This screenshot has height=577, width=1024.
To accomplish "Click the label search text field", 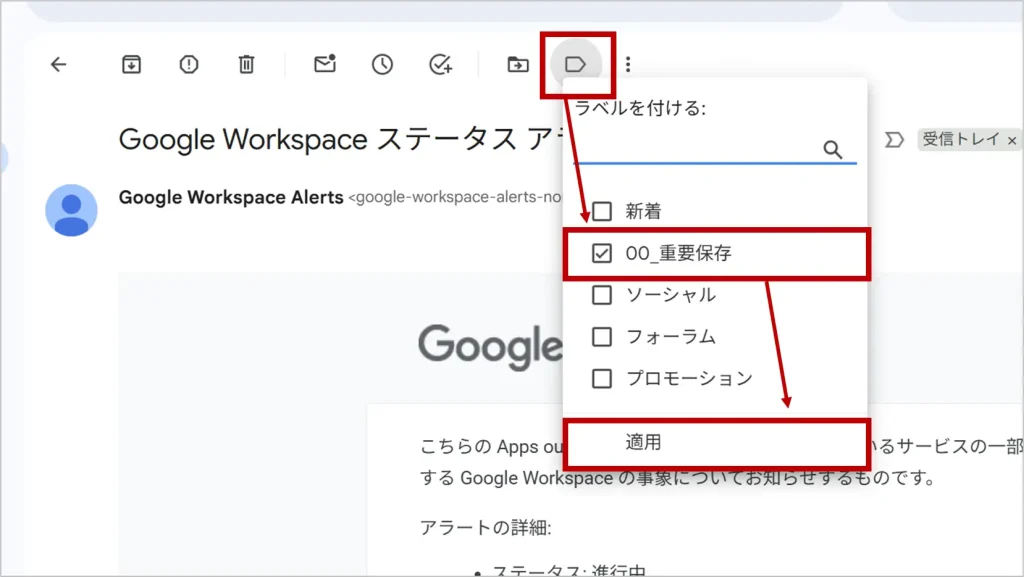I will 695,149.
